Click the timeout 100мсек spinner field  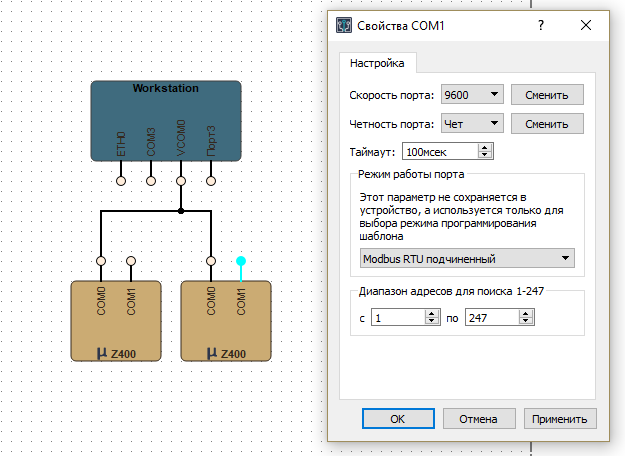point(440,152)
